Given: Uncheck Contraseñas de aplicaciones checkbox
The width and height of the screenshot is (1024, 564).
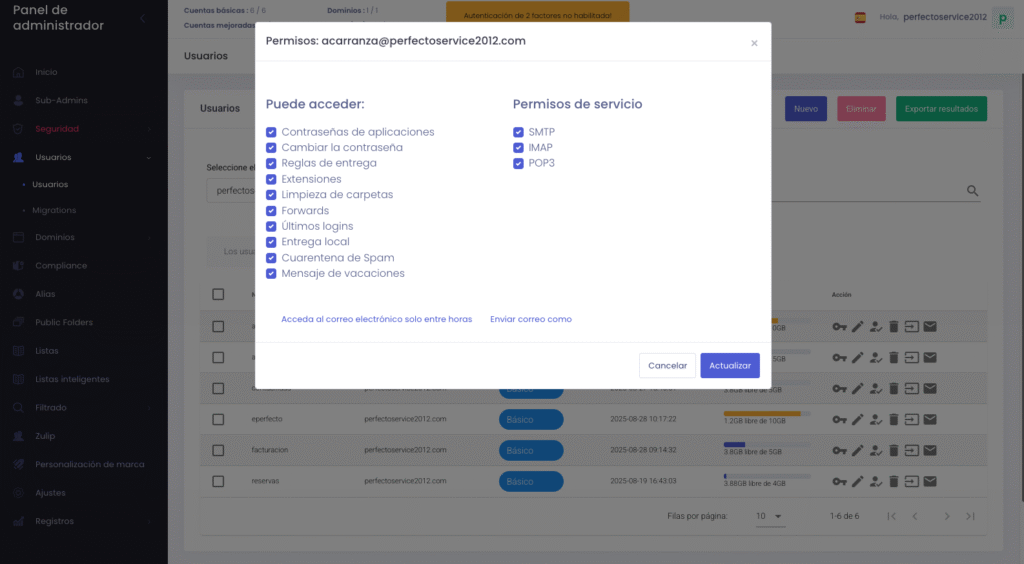Looking at the screenshot, I should (271, 132).
